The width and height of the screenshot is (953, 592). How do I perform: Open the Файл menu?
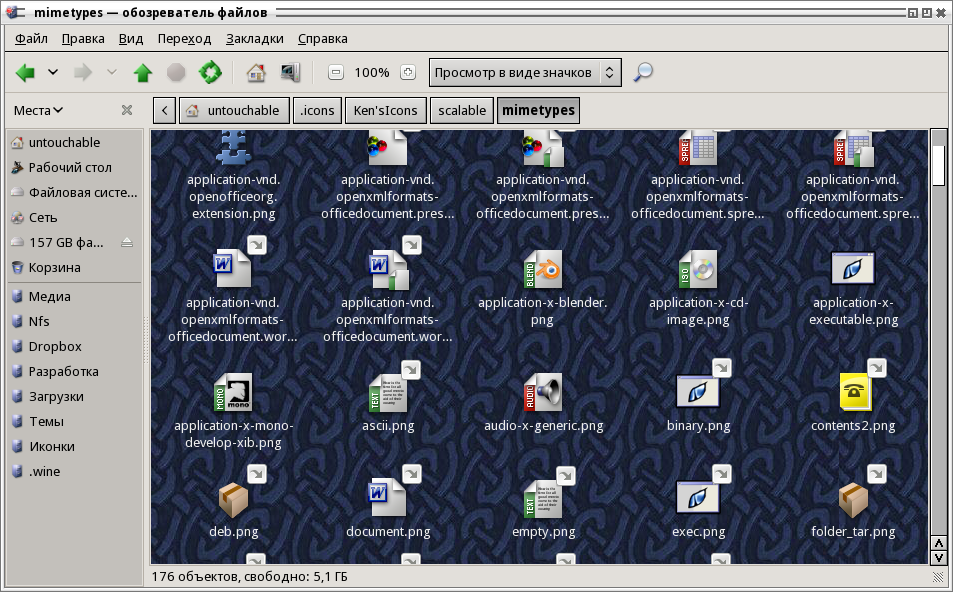click(31, 39)
